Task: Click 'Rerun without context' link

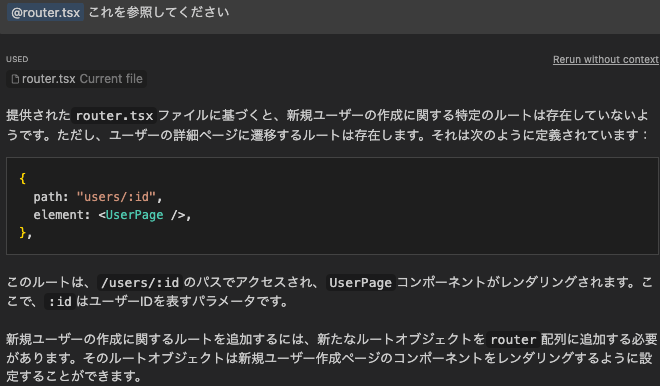Action: pyautogui.click(x=606, y=59)
